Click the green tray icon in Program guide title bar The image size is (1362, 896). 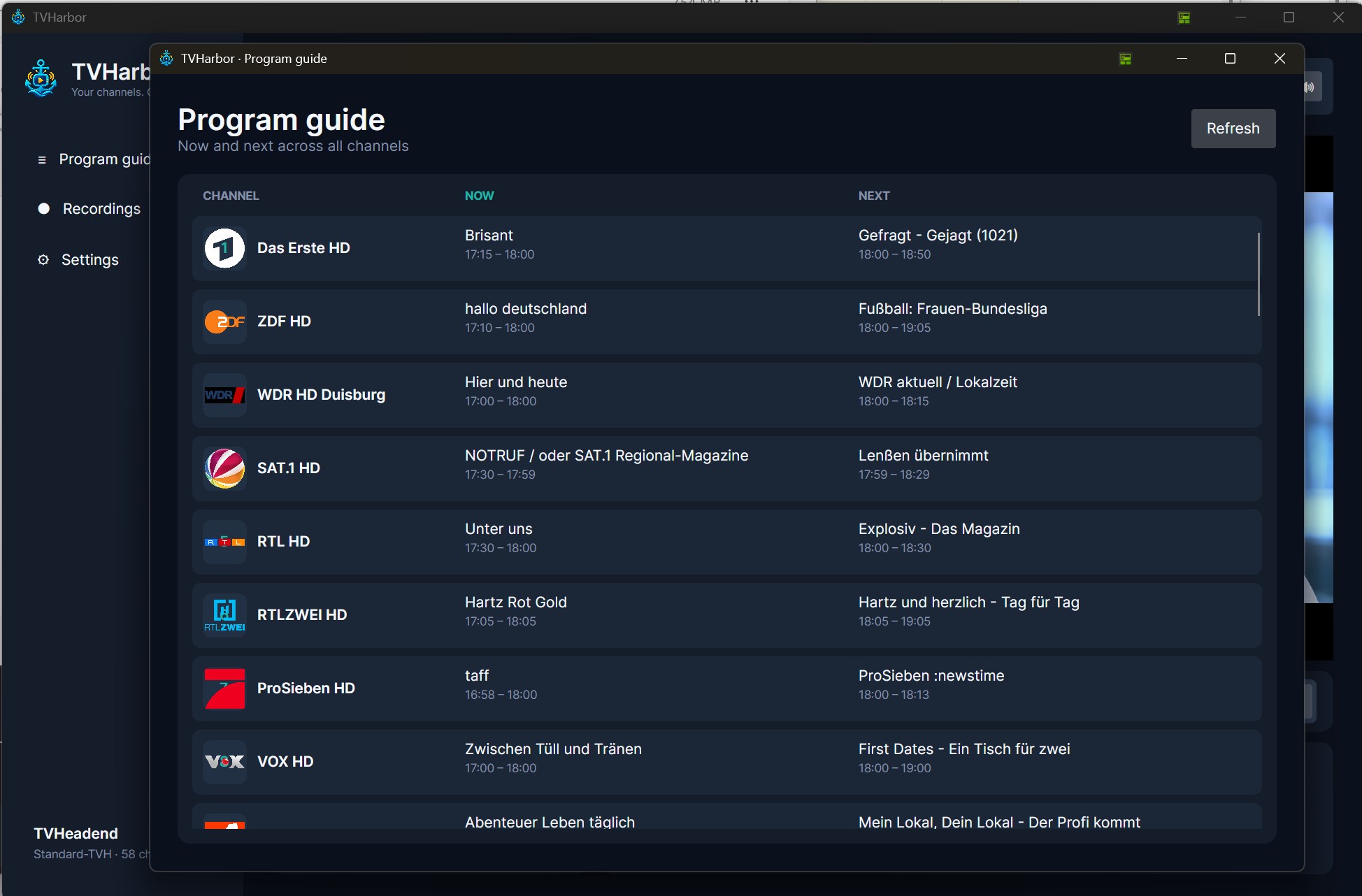click(x=1125, y=59)
